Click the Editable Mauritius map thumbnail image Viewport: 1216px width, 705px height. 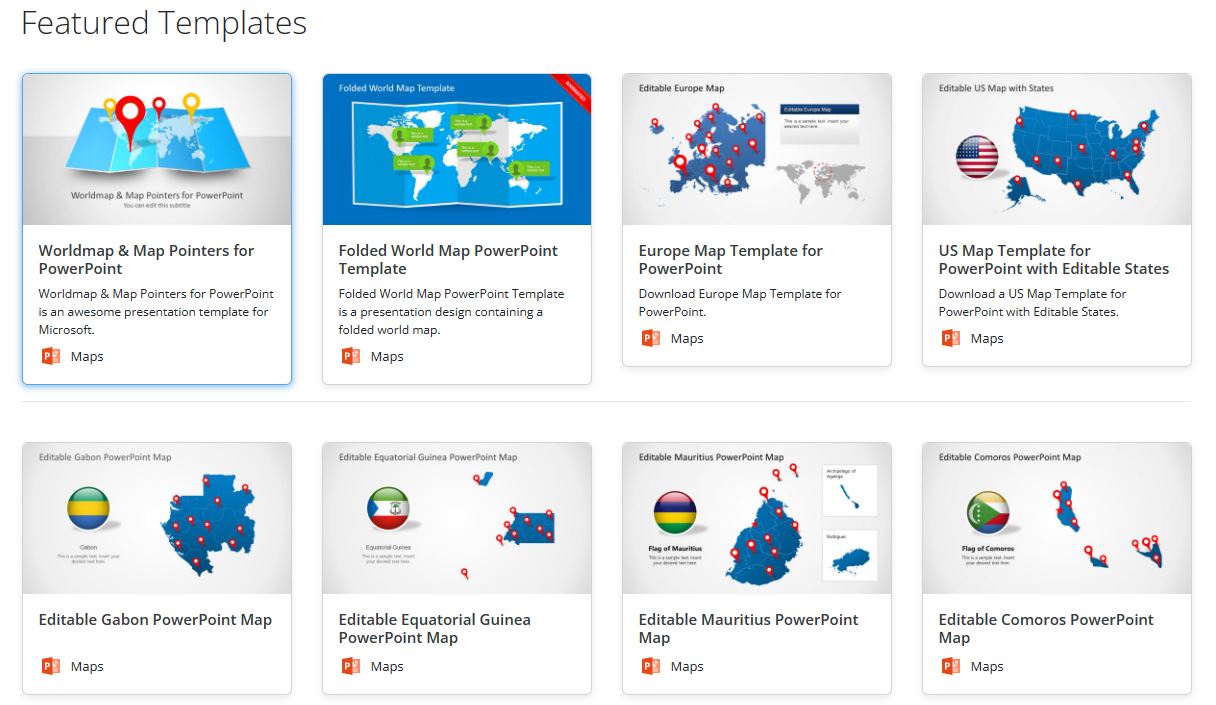(x=756, y=518)
